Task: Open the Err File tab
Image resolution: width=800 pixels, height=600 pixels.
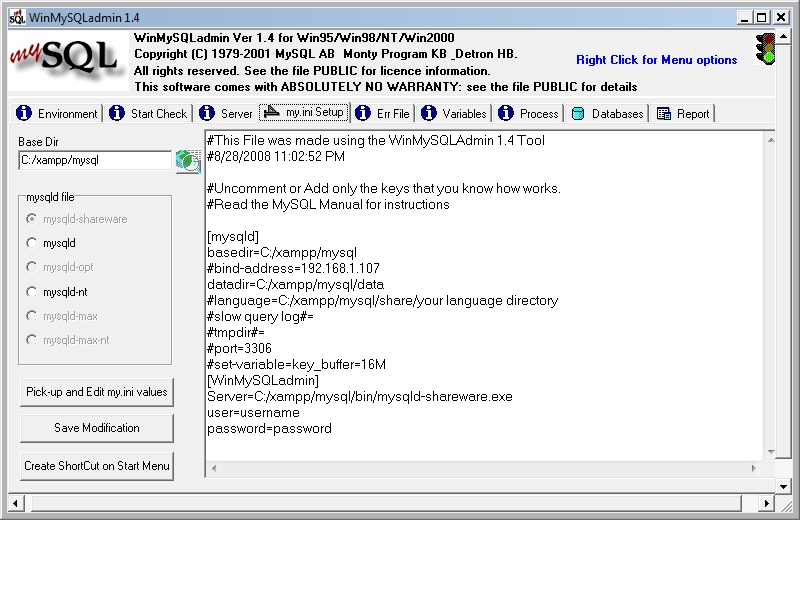Action: point(383,113)
